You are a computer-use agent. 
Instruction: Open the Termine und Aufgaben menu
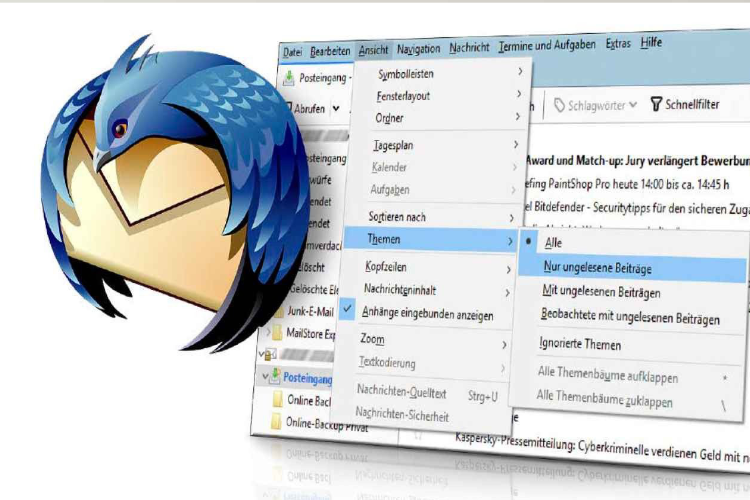pyautogui.click(x=547, y=45)
